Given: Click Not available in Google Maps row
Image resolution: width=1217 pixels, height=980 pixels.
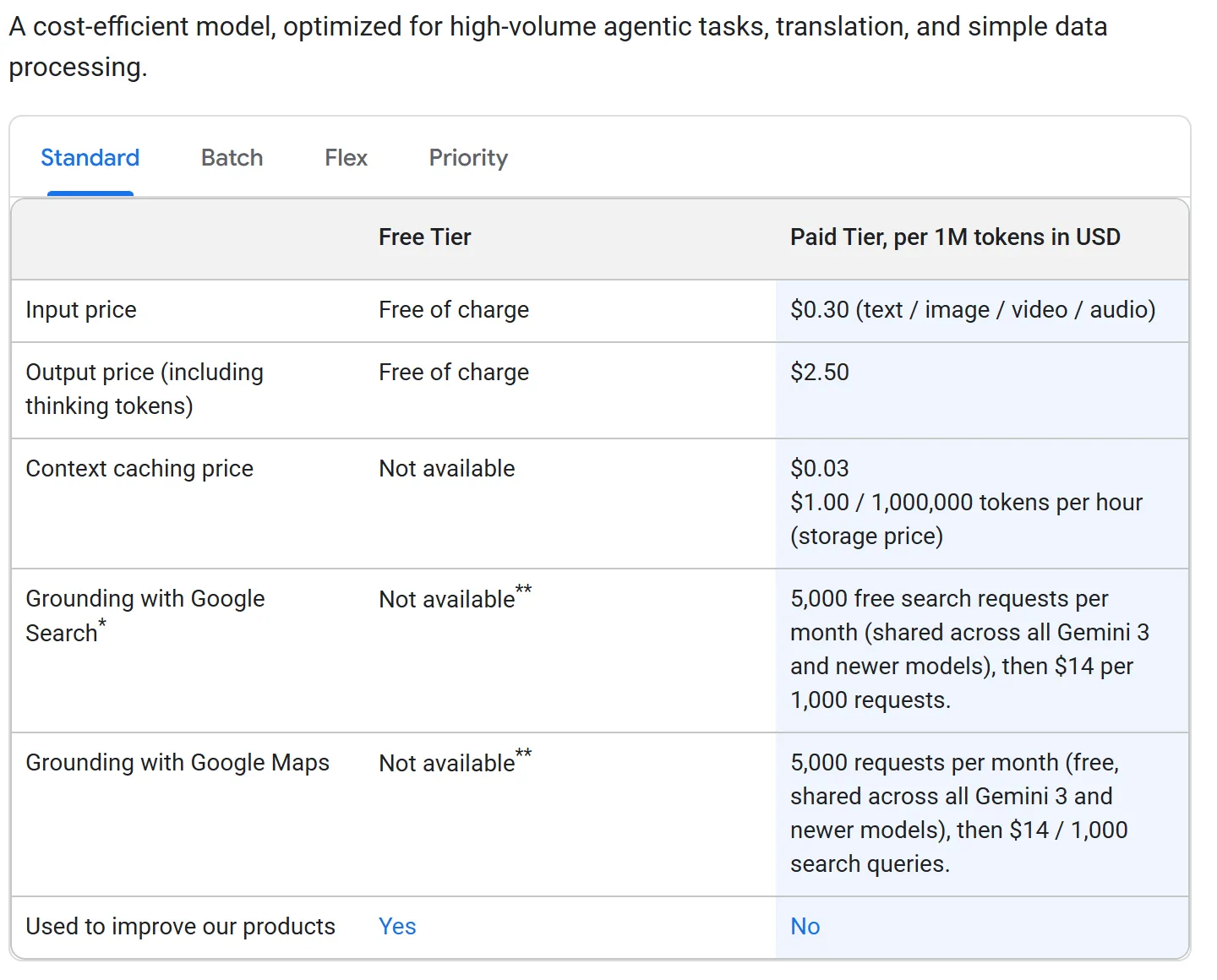Looking at the screenshot, I should point(456,763).
